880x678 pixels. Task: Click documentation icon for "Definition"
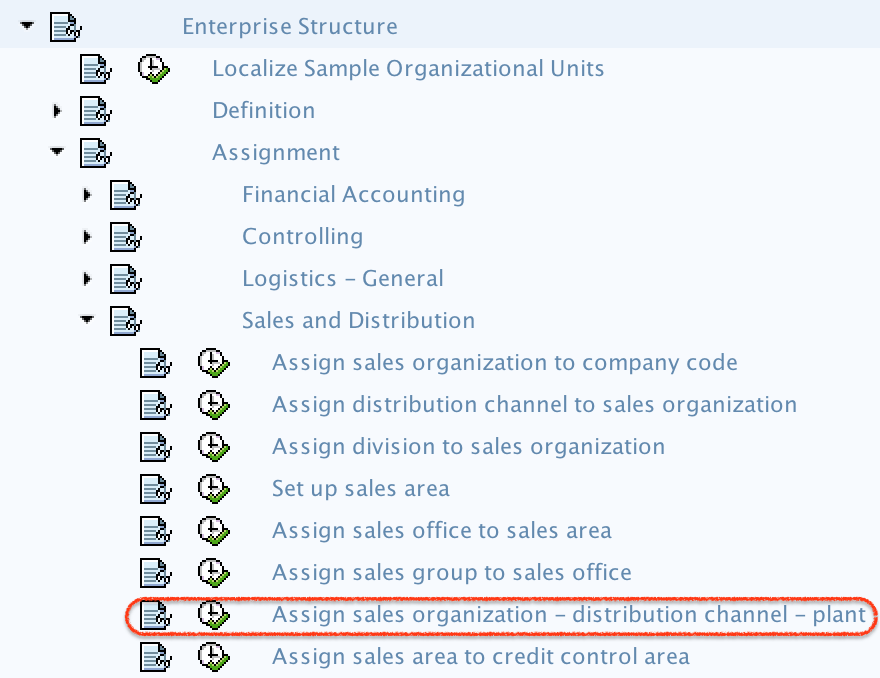coord(95,110)
